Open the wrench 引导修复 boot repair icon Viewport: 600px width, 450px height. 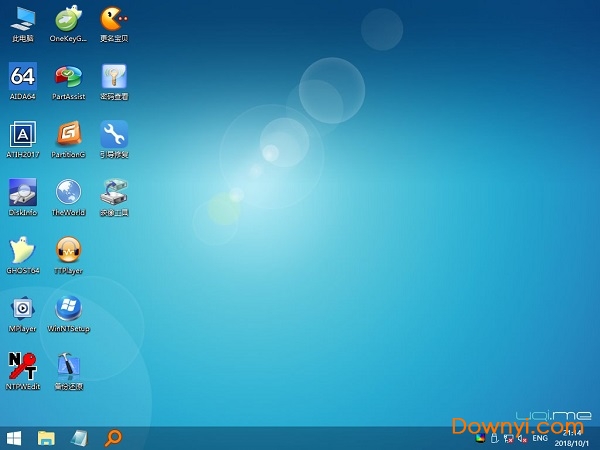114,135
